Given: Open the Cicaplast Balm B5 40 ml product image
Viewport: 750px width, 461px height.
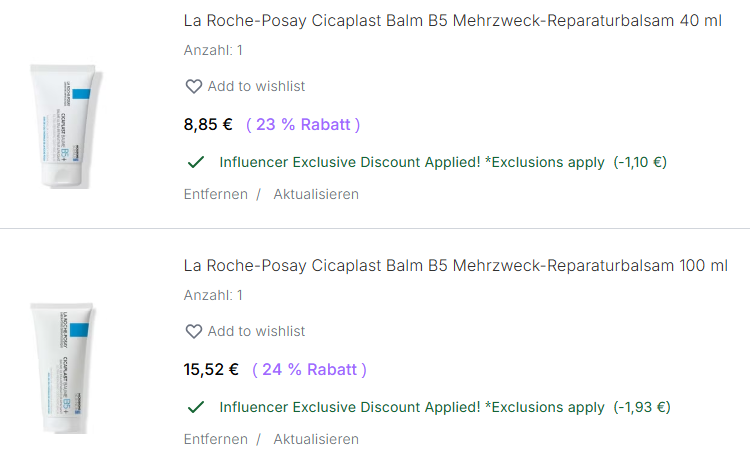Looking at the screenshot, I should click(x=65, y=123).
